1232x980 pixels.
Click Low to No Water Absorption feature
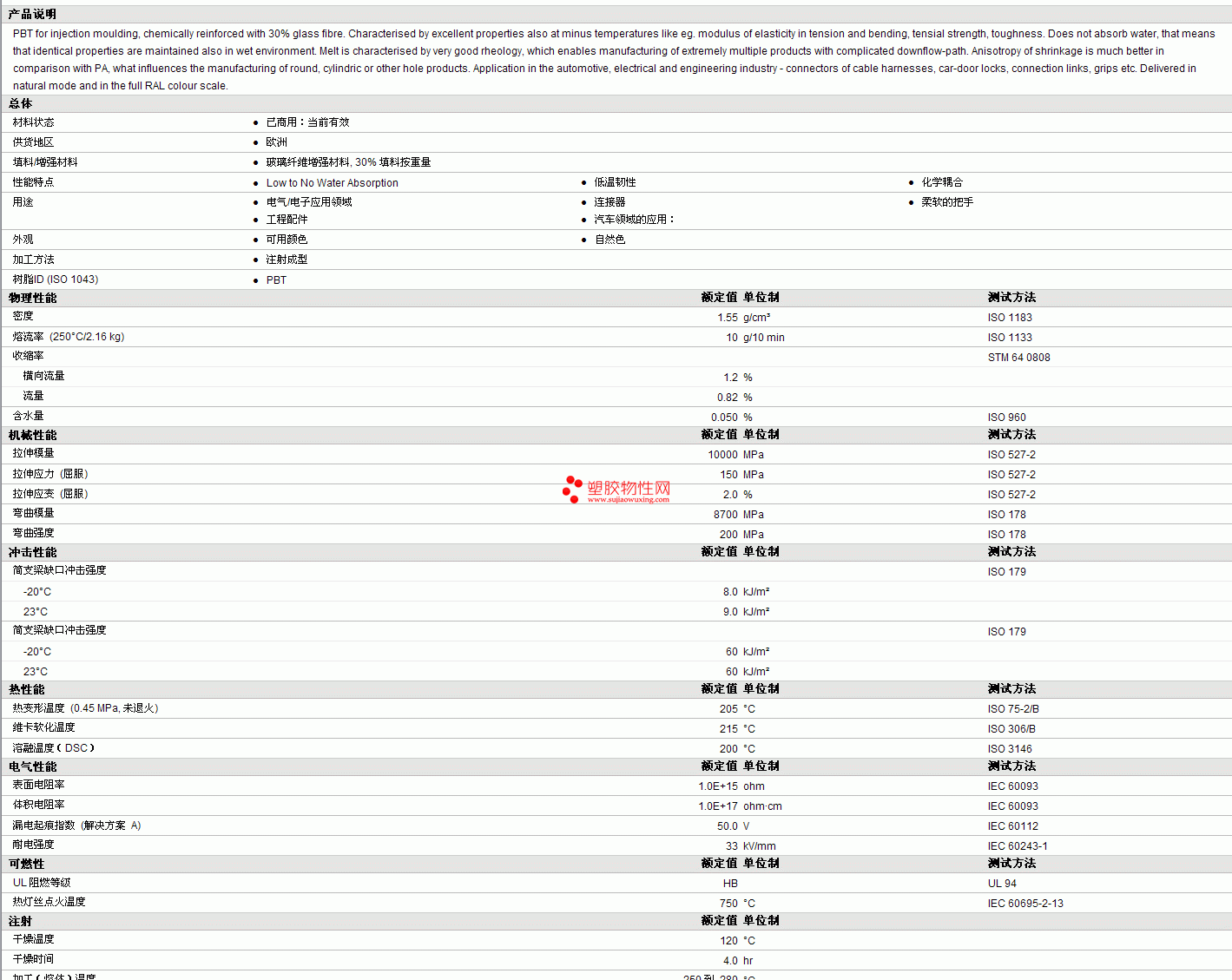pyautogui.click(x=332, y=183)
